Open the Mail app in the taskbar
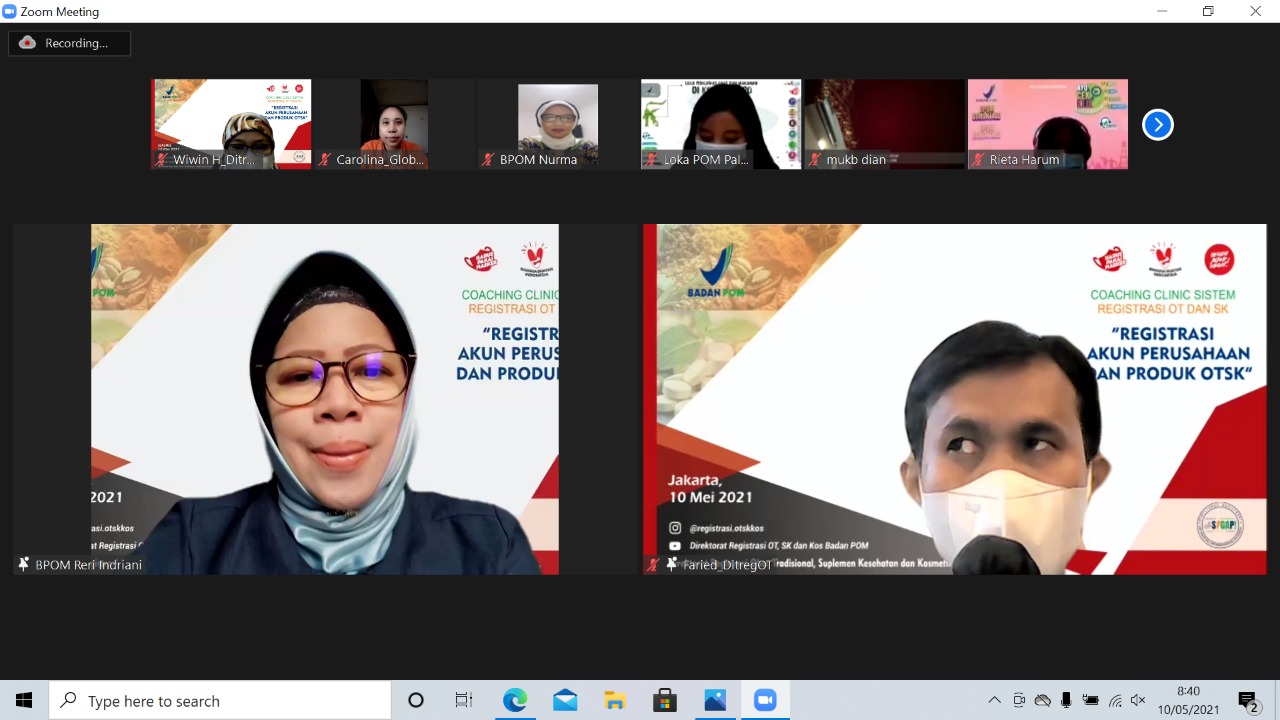The image size is (1280, 720). [565, 701]
